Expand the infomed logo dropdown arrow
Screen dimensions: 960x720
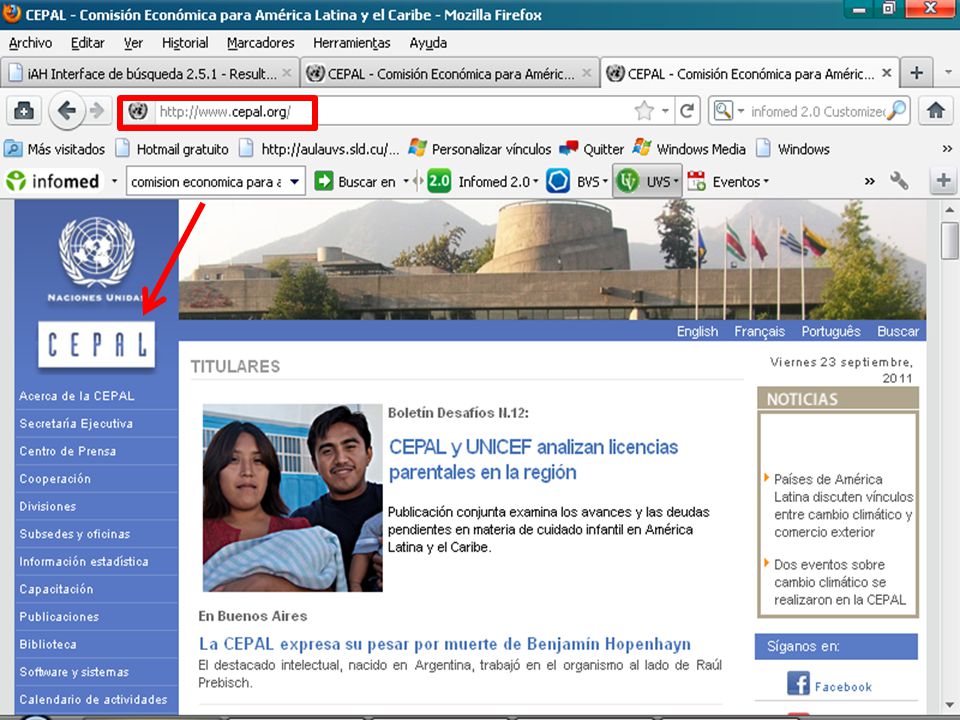coord(114,181)
